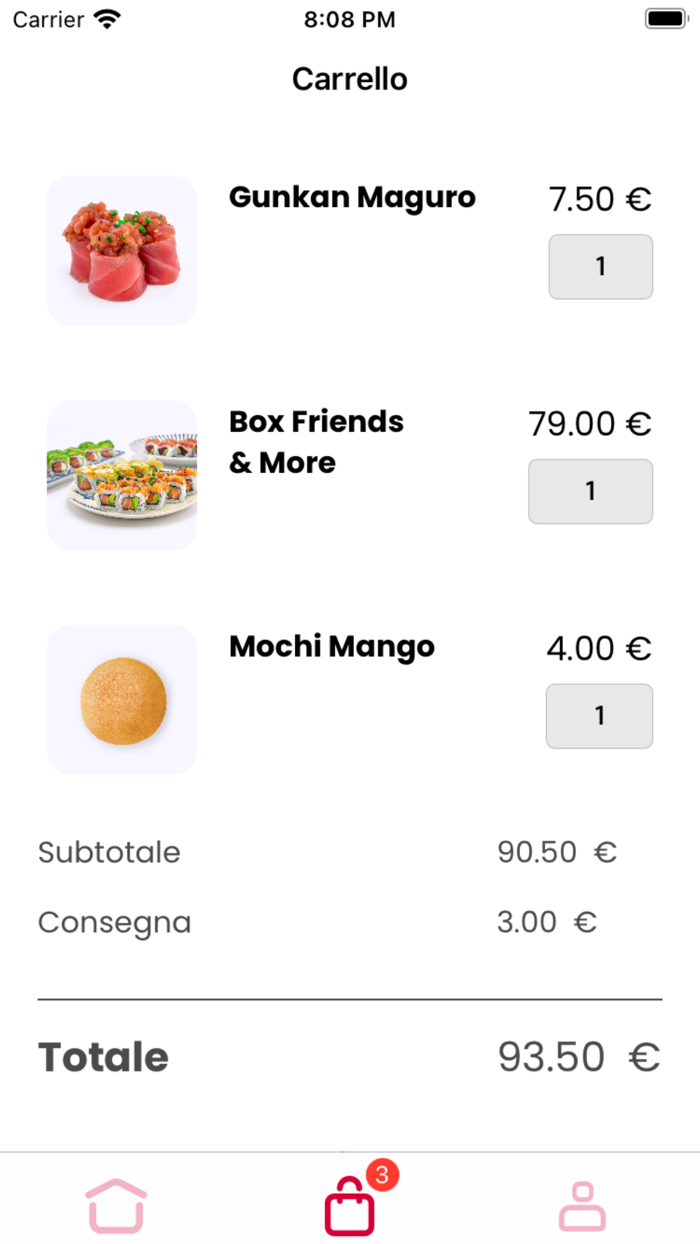This screenshot has height=1244, width=700.
Task: Tap the Box Friends & More thumbnail
Action: pos(121,475)
